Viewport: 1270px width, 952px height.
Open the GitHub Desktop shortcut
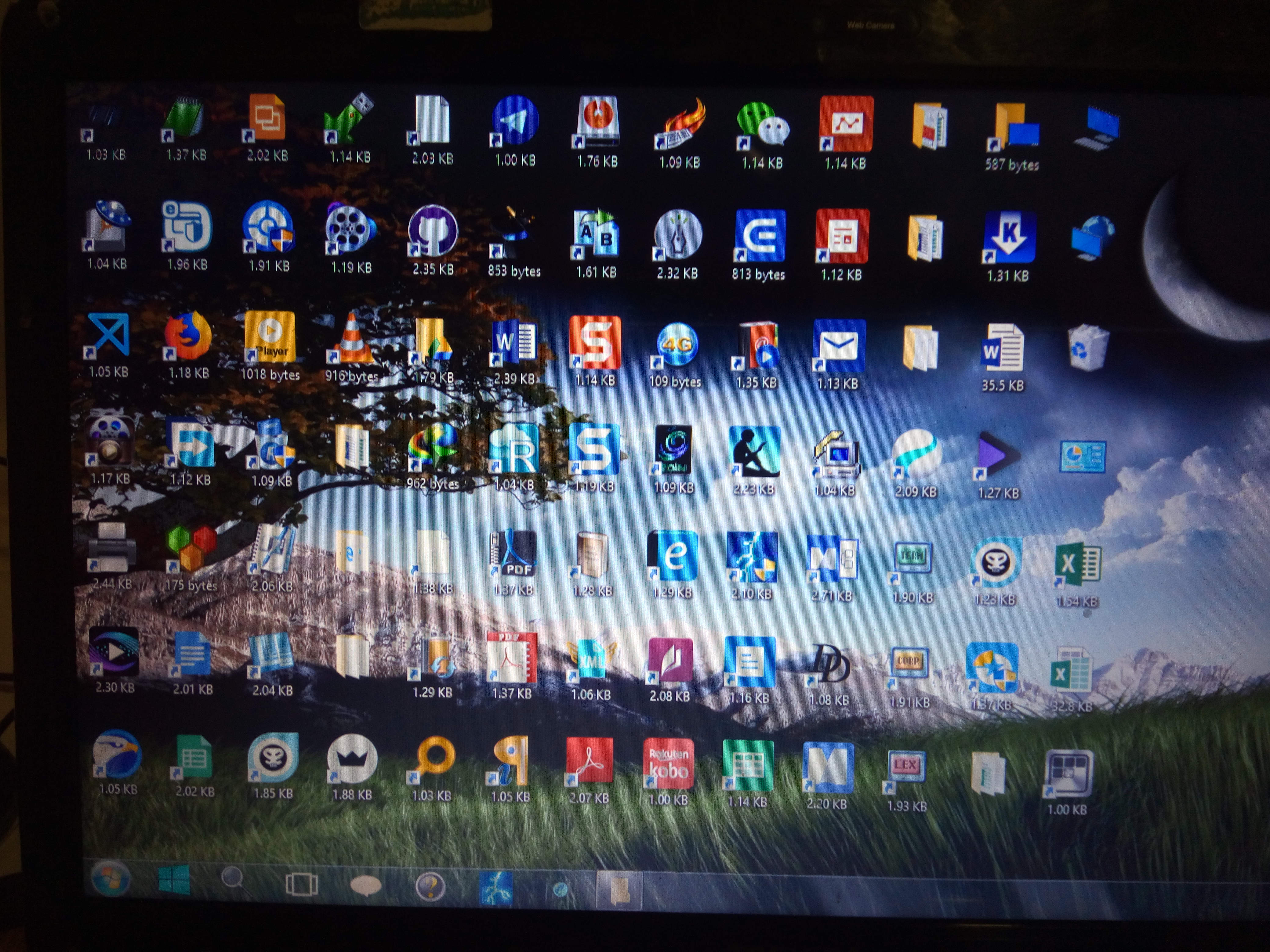click(x=432, y=231)
